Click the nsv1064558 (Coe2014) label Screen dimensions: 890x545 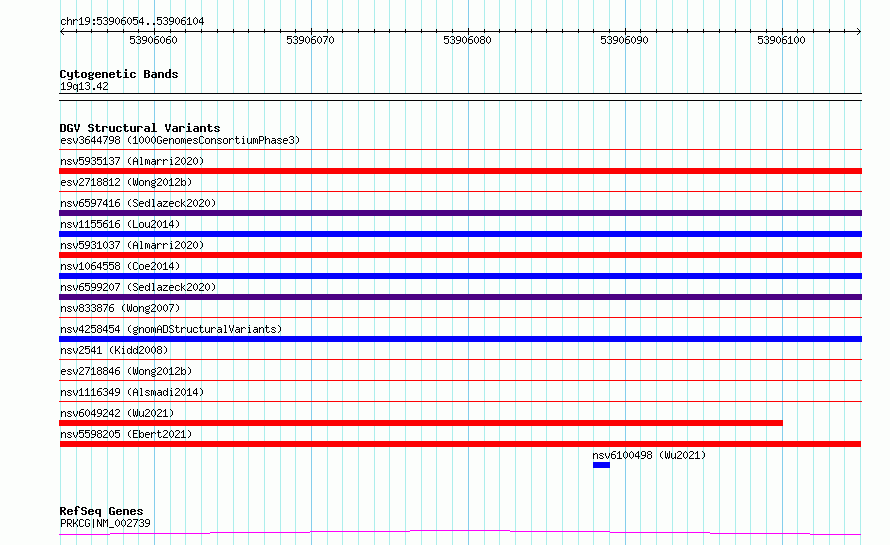(x=120, y=266)
